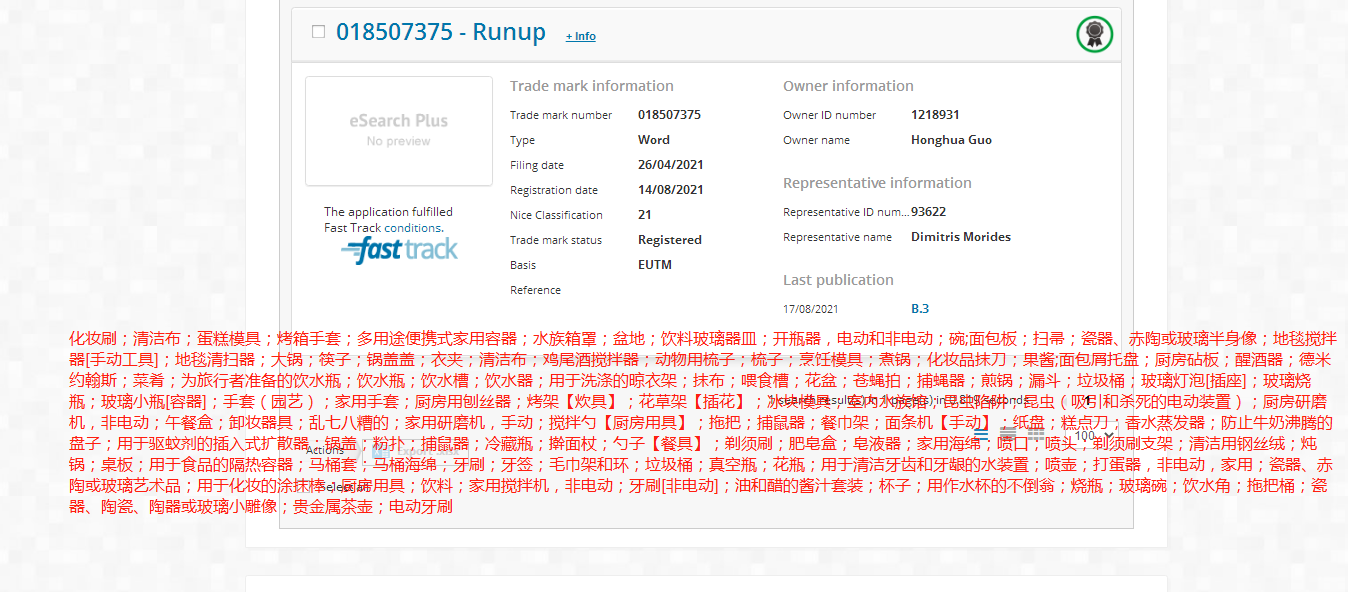Image resolution: width=1348 pixels, height=592 pixels.
Task: Open the 100 results per page dropdown
Action: pos(1093,435)
